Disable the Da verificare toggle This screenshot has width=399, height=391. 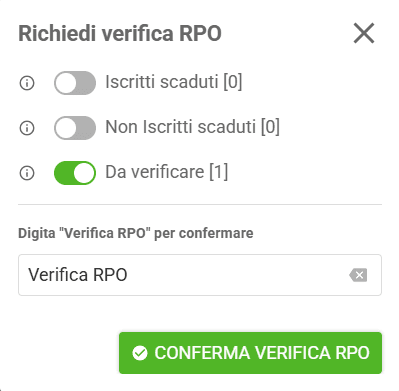(x=75, y=173)
